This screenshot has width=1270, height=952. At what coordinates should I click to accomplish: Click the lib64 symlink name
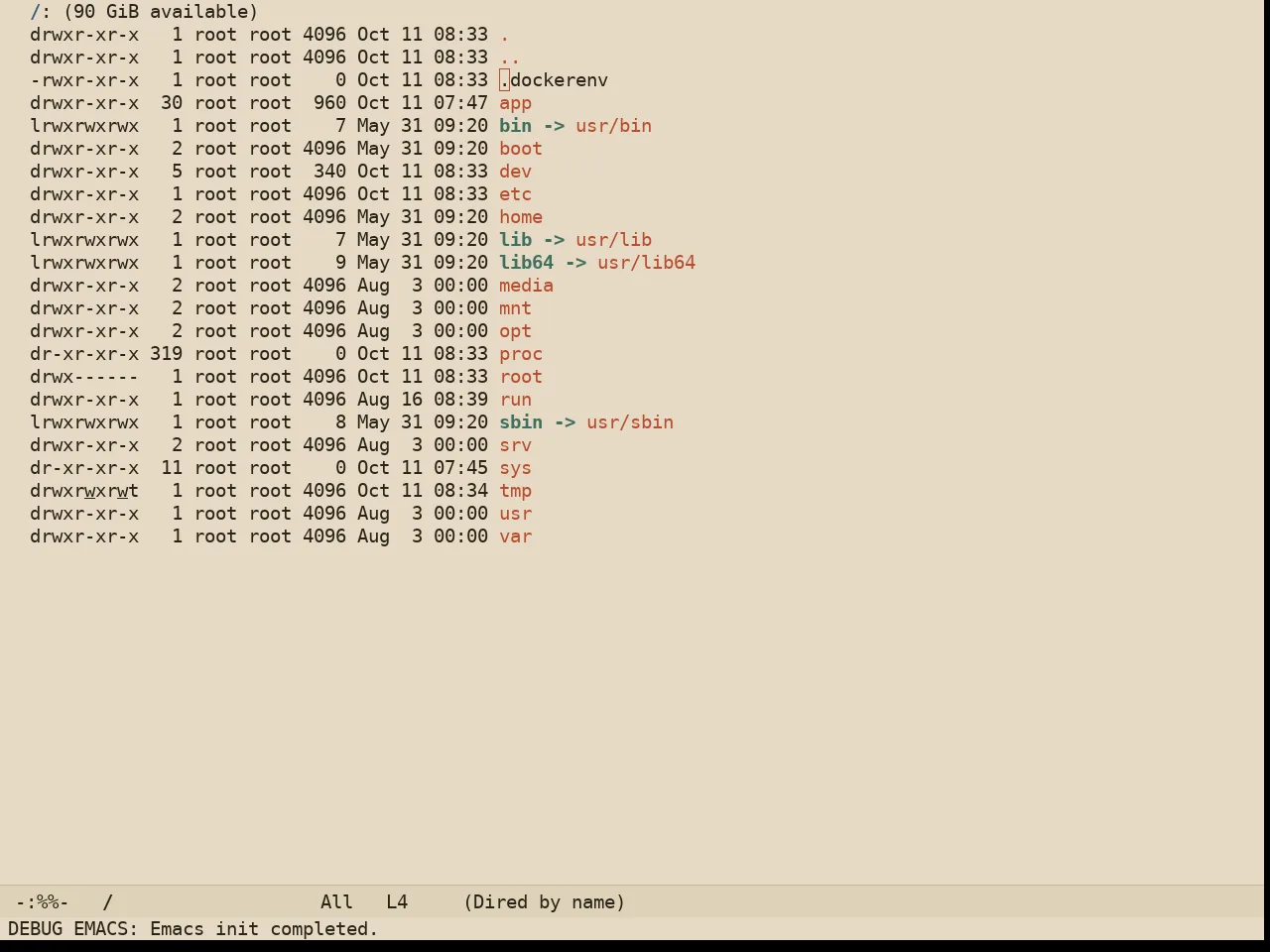526,263
